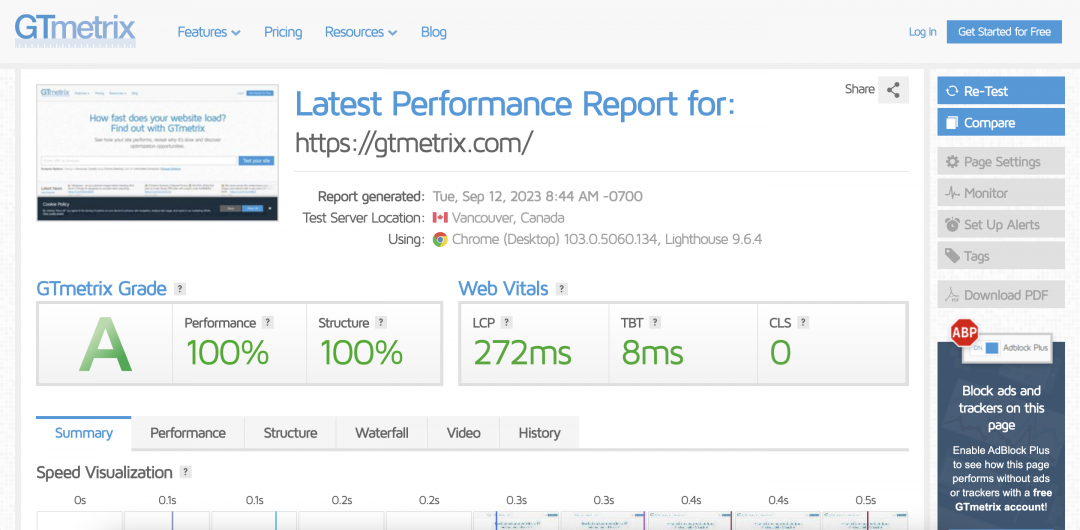Image resolution: width=1080 pixels, height=530 pixels.
Task: Click the Canada flag icon
Action: coord(439,218)
